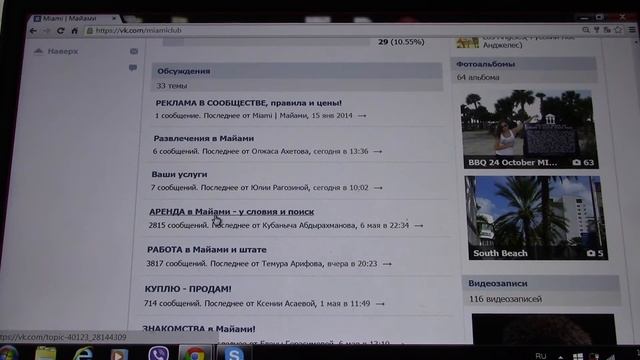Screen dimensions: 640x360
Task: Open the Chrome menu hamburger icon
Action: (x=632, y=29)
